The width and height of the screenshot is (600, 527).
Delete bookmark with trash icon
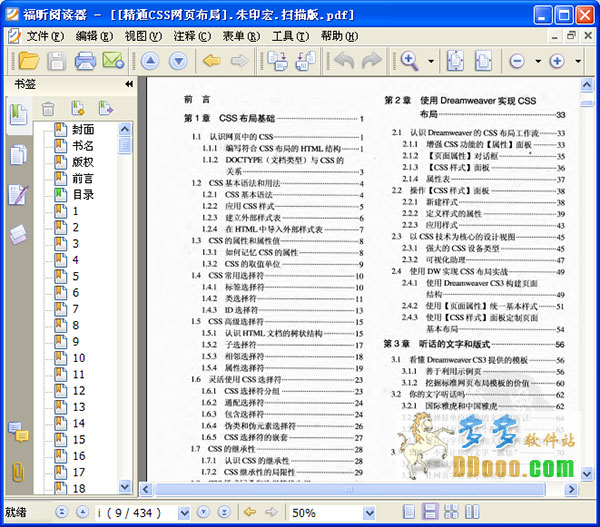click(48, 109)
